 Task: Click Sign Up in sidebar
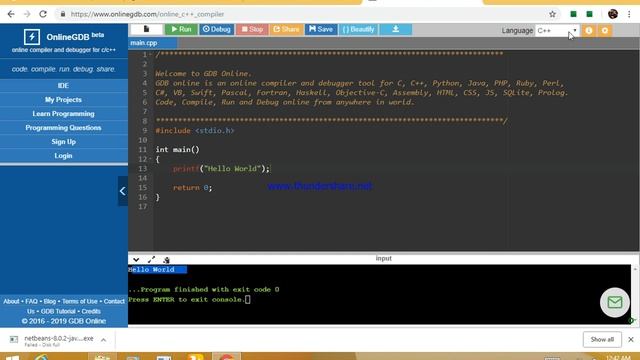tap(63, 142)
